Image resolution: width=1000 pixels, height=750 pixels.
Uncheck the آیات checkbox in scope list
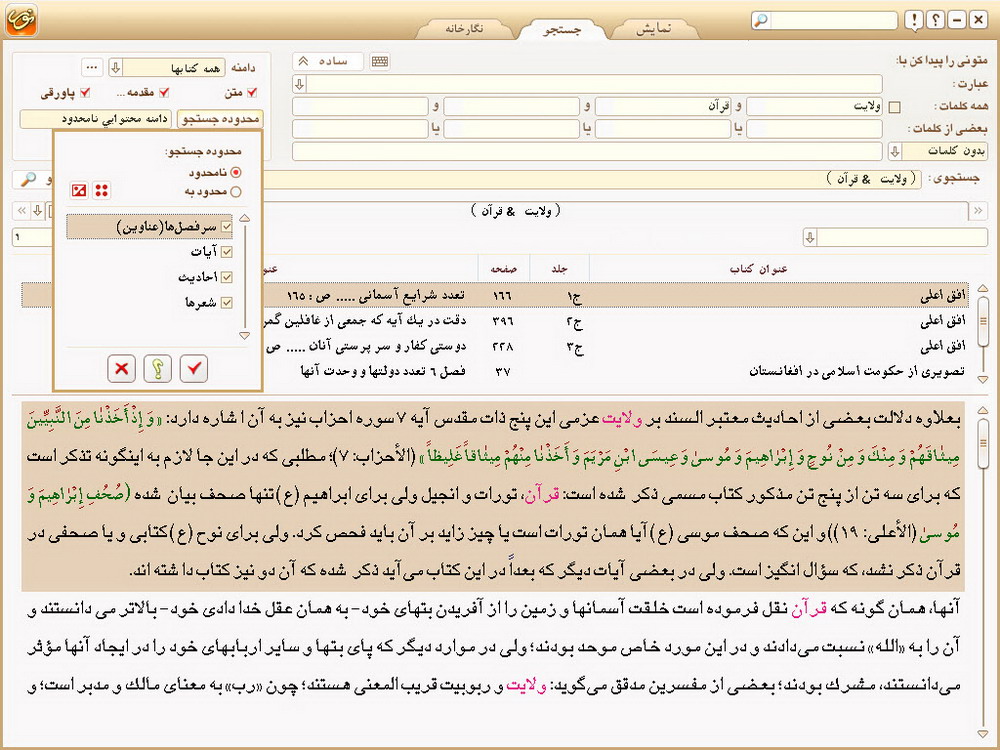[226, 252]
